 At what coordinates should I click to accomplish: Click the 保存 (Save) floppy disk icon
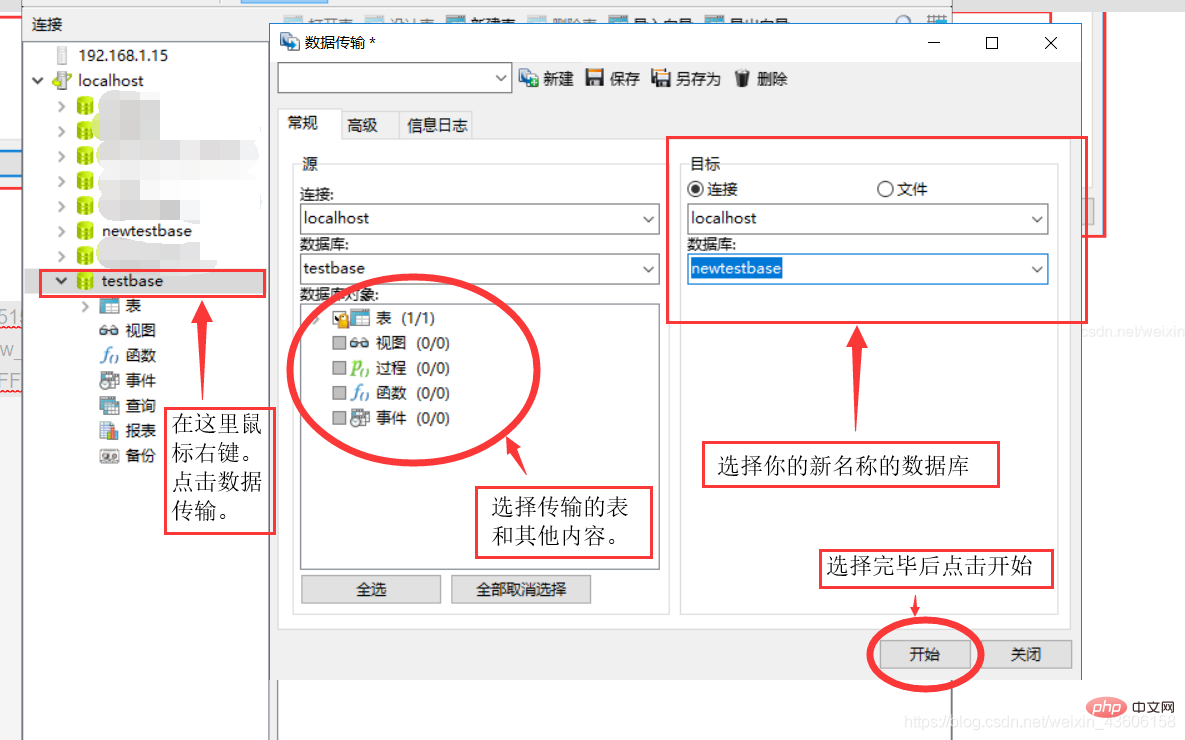tap(595, 77)
